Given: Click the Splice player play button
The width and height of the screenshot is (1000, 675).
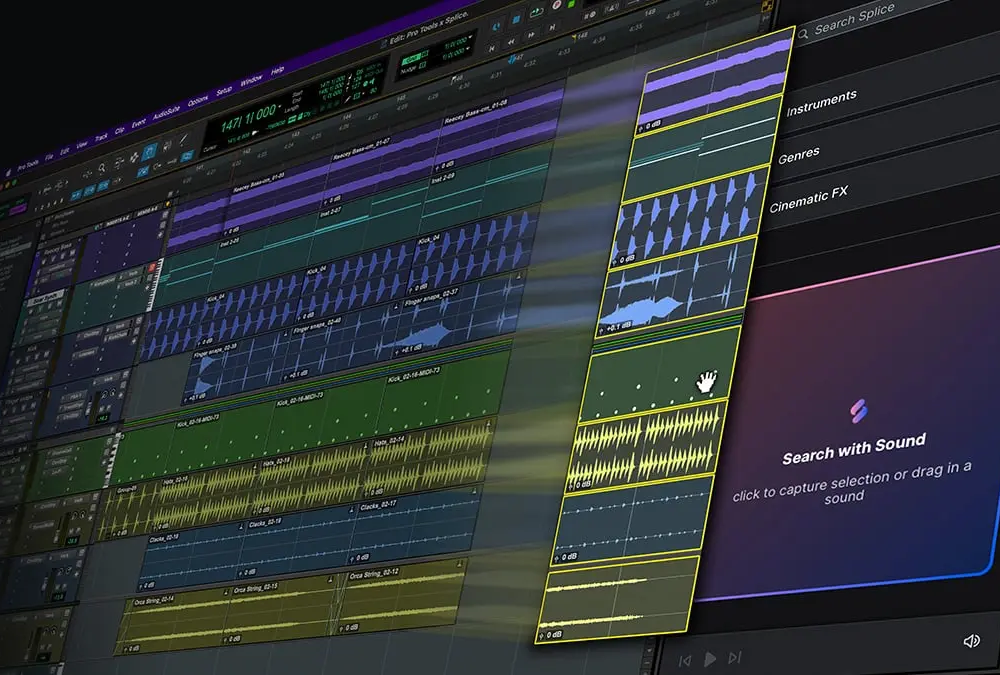Looking at the screenshot, I should click(710, 659).
